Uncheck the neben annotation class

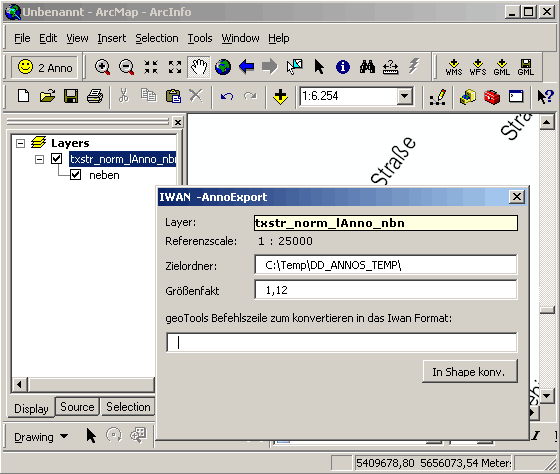click(x=75, y=175)
